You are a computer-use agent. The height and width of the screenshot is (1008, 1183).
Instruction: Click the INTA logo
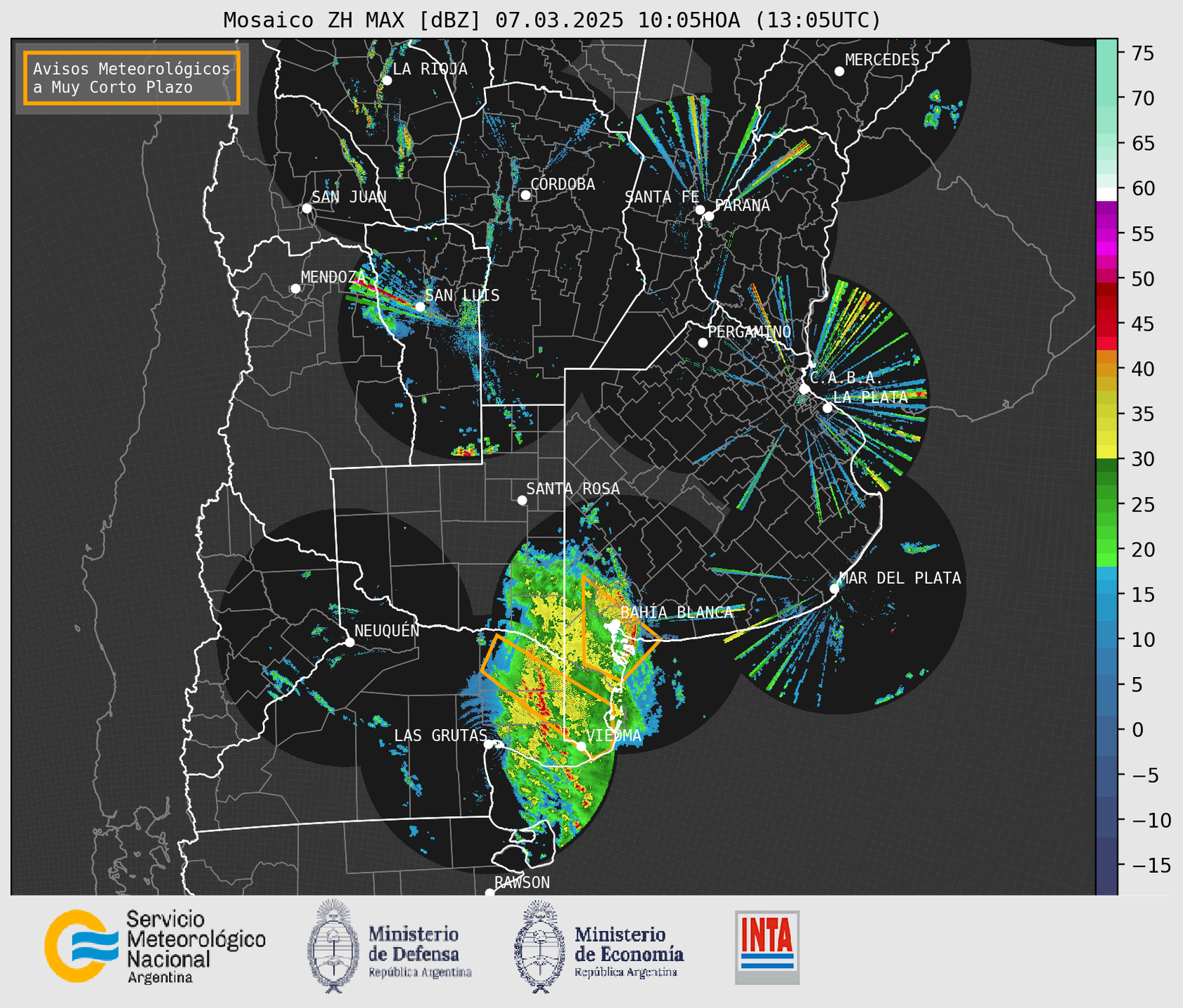[767, 948]
